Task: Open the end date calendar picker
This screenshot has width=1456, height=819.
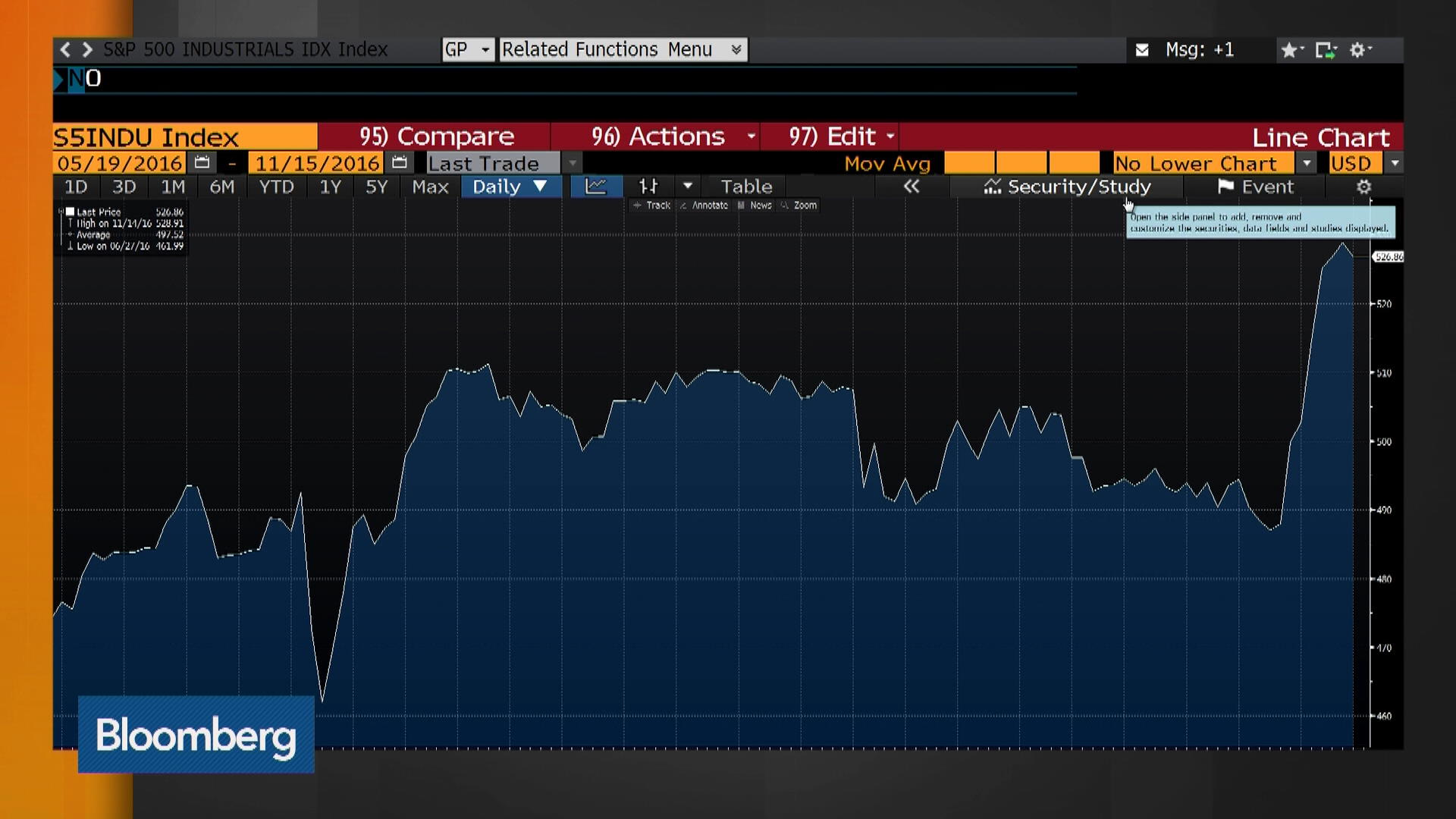Action: tap(400, 163)
